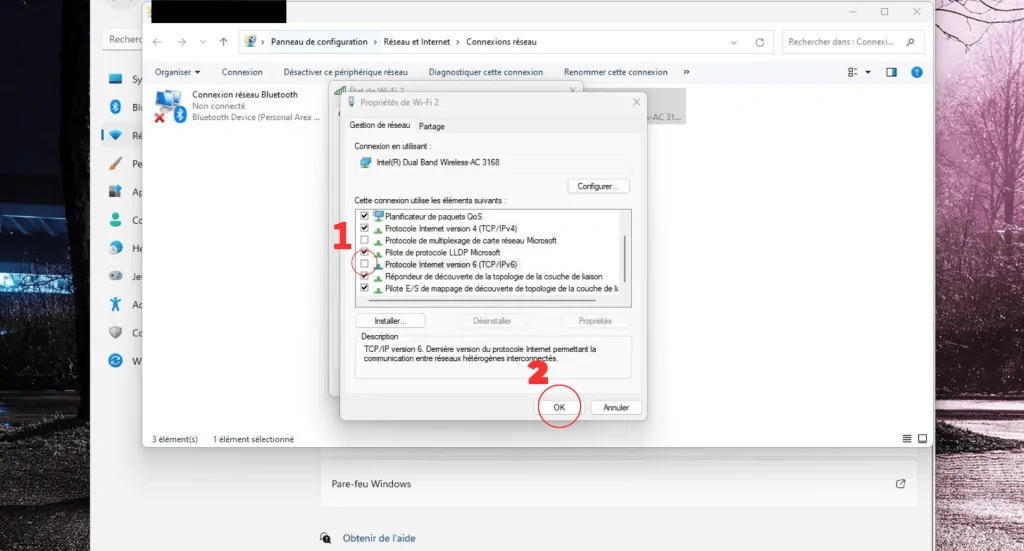Click the Désinstaller button
This screenshot has width=1024, height=551.
coord(492,321)
